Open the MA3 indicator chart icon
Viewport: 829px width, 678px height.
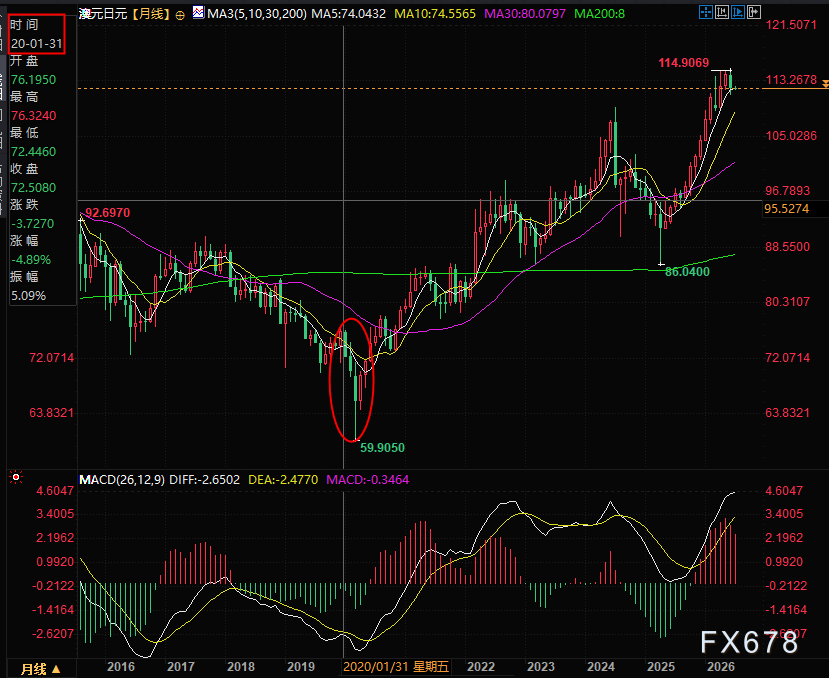(198, 12)
